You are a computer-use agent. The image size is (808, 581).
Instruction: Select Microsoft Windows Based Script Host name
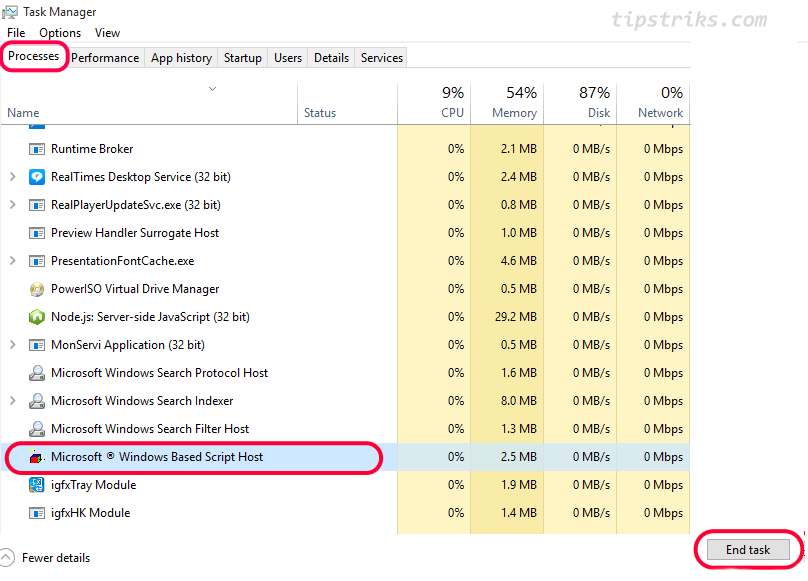(x=157, y=457)
